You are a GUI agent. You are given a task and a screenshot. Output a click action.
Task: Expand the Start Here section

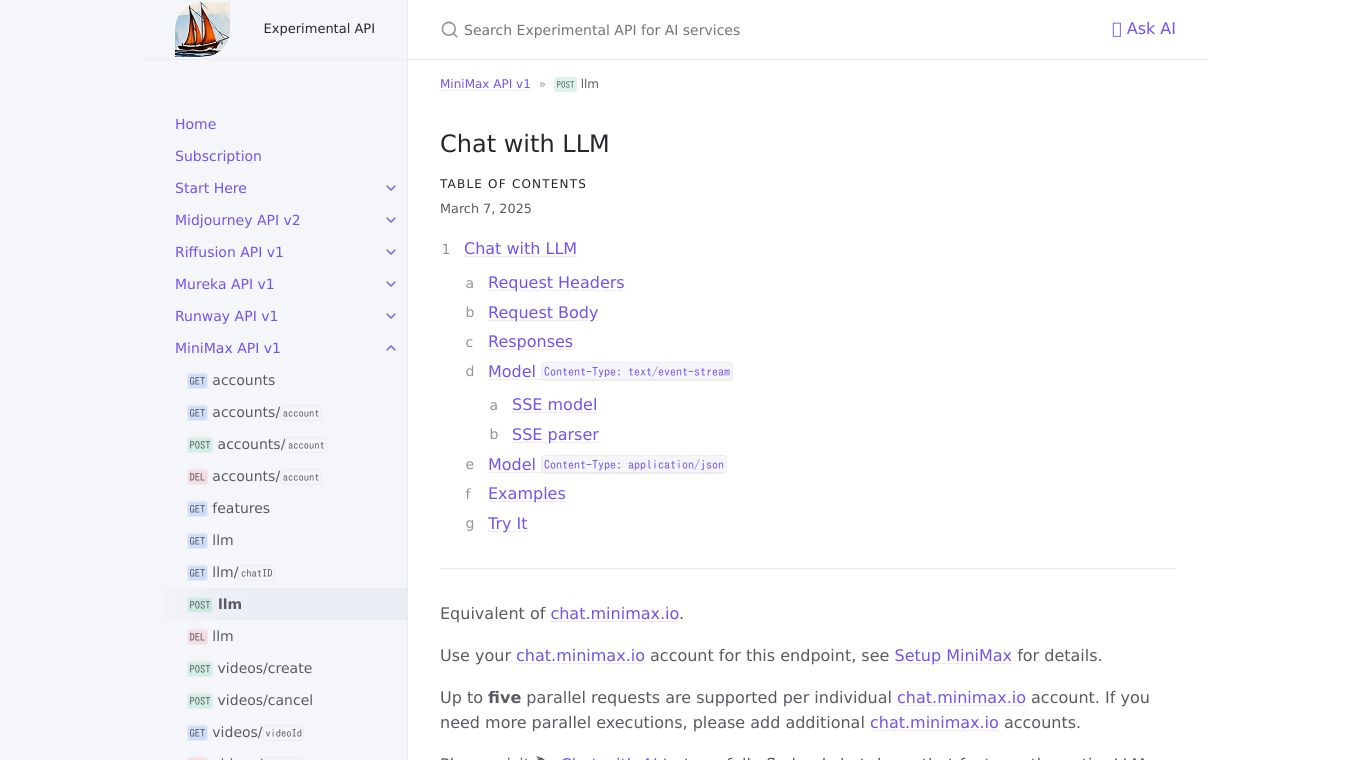pos(391,188)
